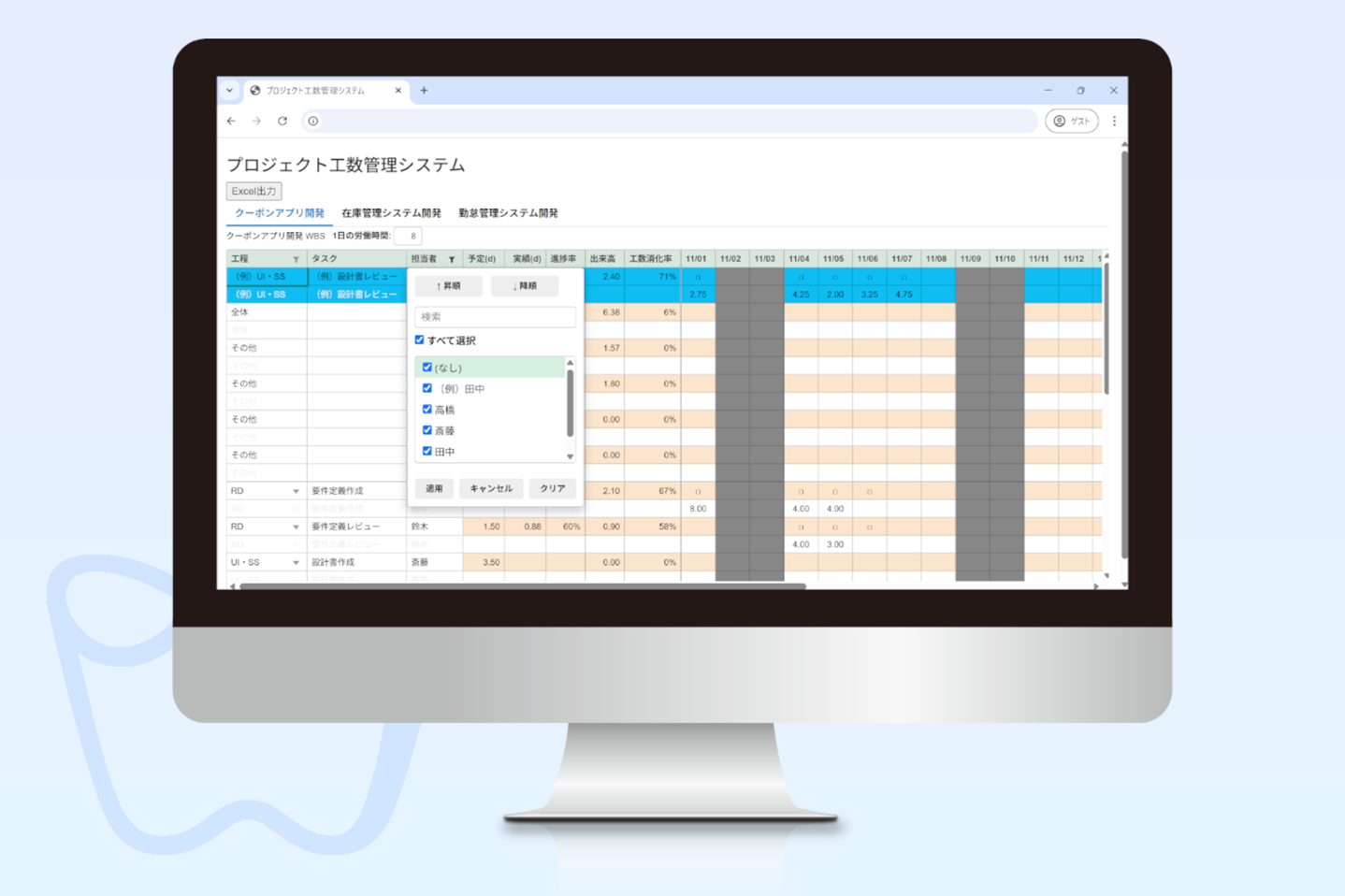Close the プロジェクト工数管理システム browser tab
This screenshot has width=1345, height=896.
point(398,91)
